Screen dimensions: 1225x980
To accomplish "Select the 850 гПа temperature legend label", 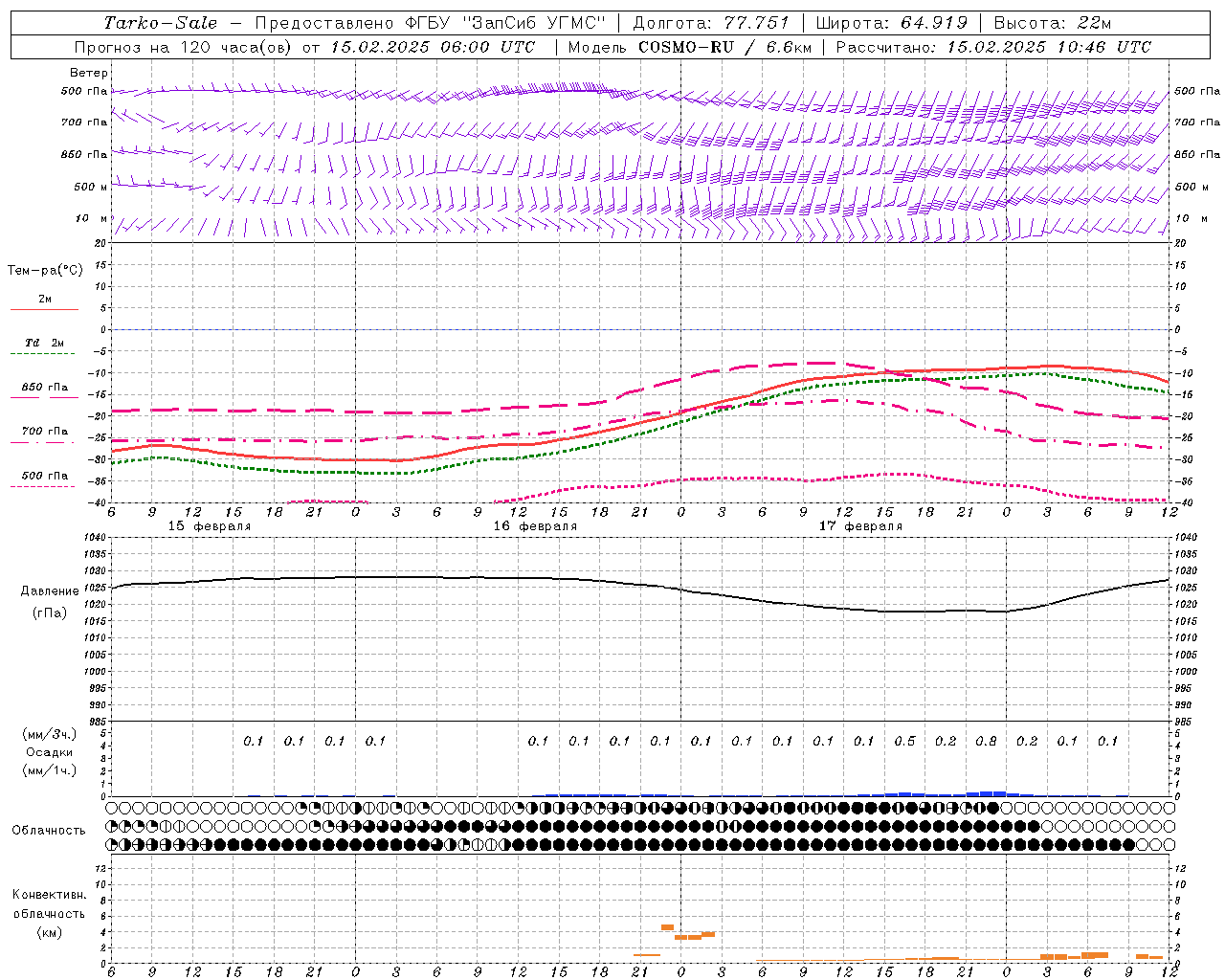I will pyautogui.click(x=45, y=388).
